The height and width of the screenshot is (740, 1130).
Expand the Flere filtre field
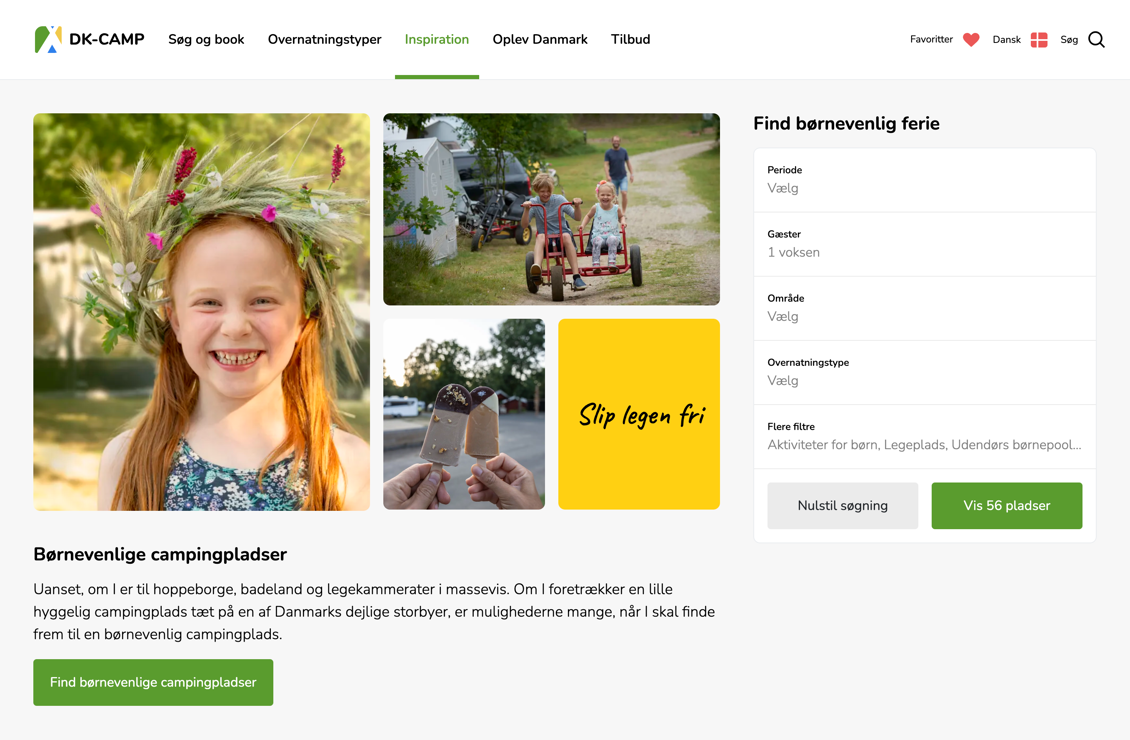(925, 437)
